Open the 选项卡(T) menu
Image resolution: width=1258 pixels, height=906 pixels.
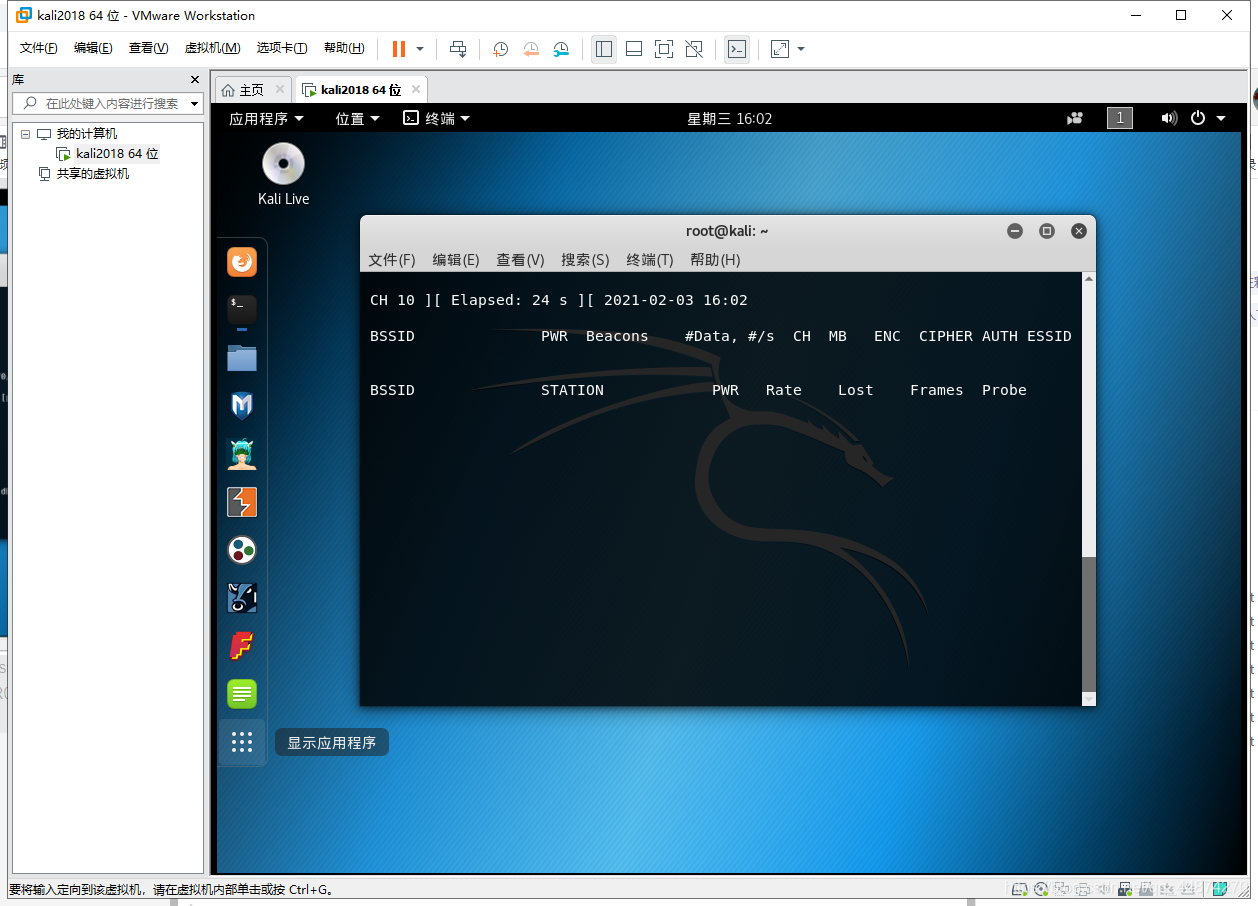tap(282, 48)
